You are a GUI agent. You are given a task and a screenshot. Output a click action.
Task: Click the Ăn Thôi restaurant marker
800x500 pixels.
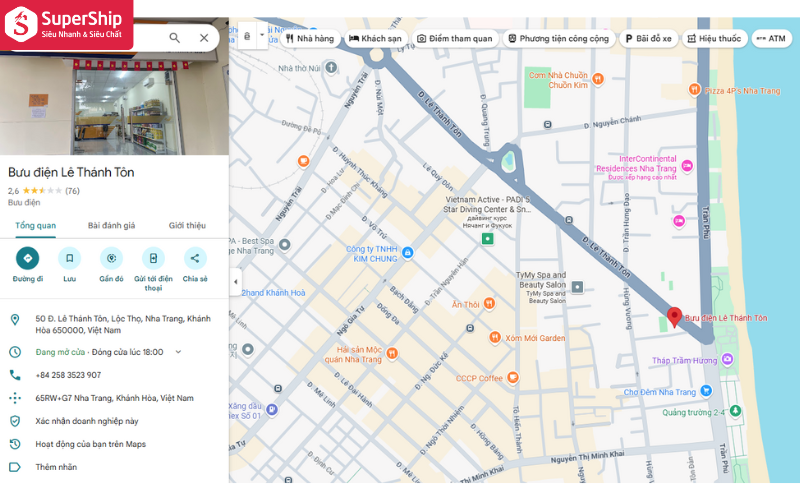coord(489,304)
